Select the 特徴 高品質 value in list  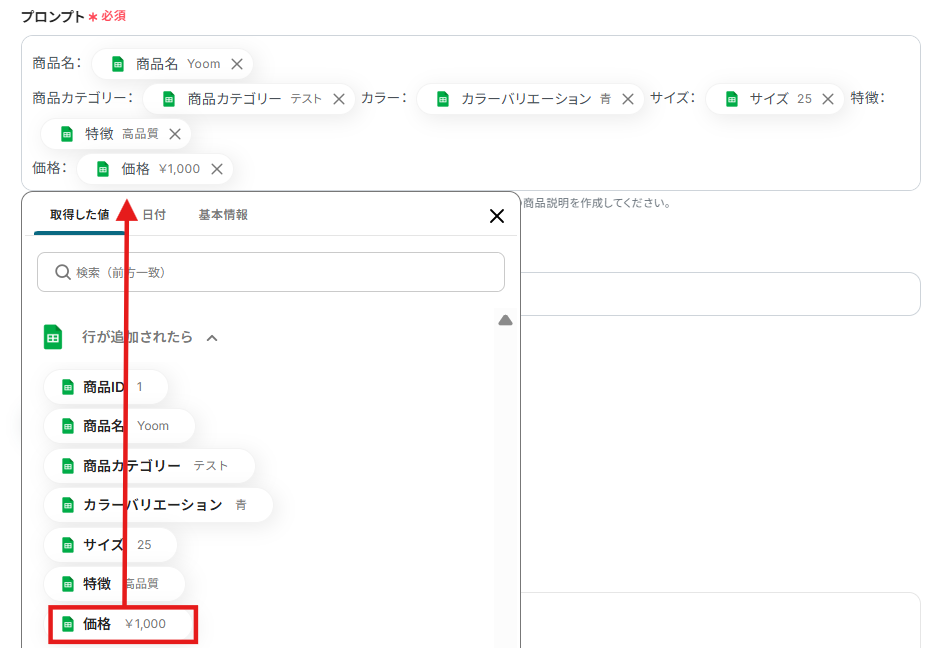point(114,584)
